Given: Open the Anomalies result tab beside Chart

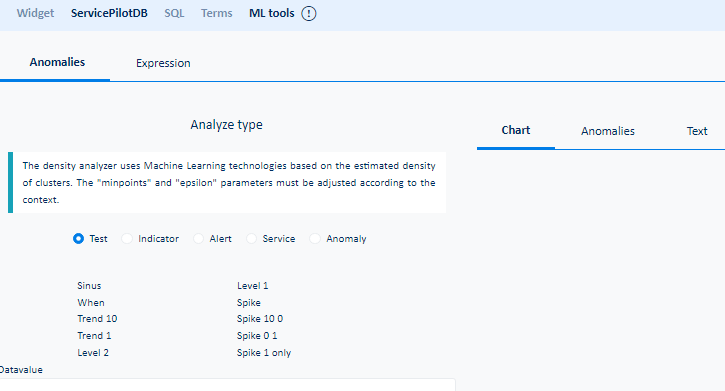Looking at the screenshot, I should coord(608,131).
